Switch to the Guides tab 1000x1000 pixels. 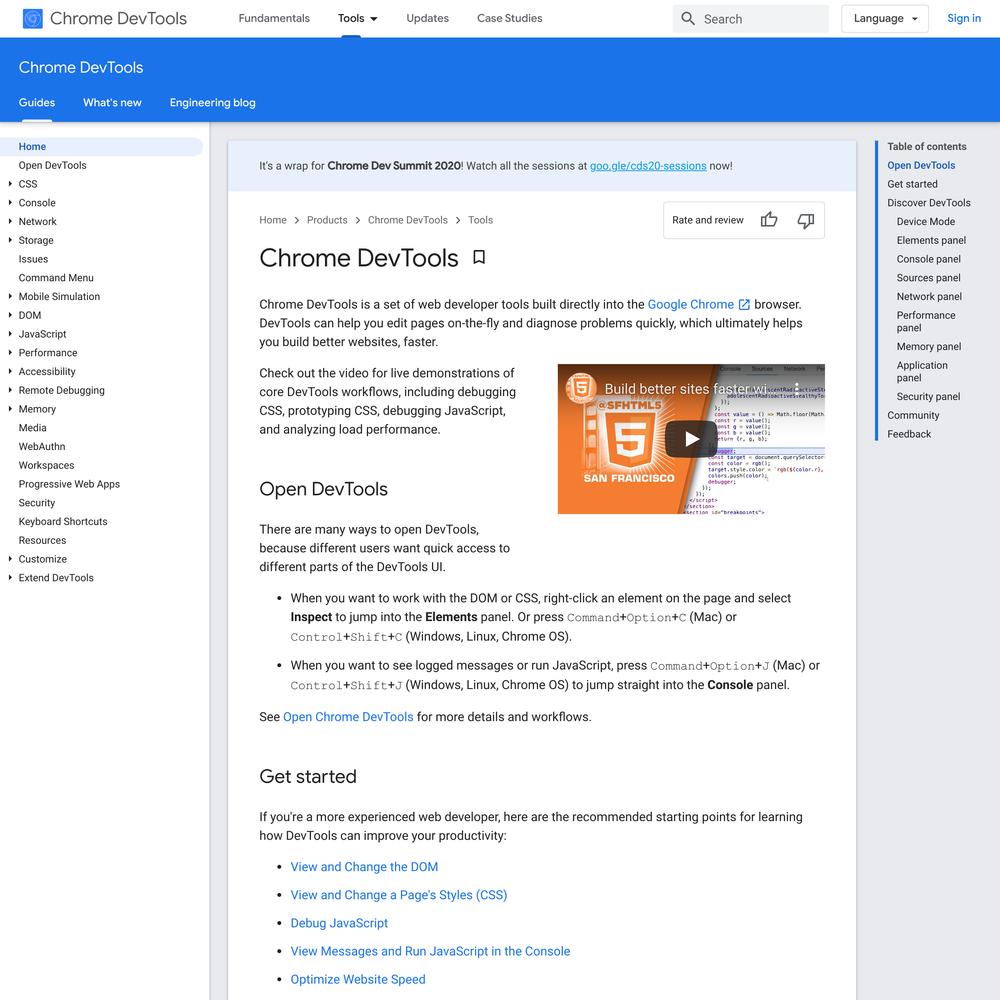pos(36,103)
